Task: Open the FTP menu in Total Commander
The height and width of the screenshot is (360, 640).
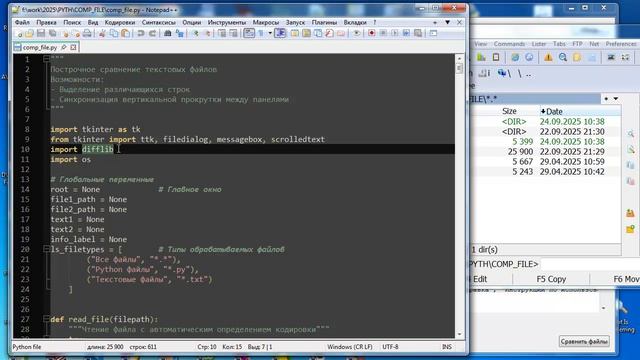Action: tap(577, 44)
